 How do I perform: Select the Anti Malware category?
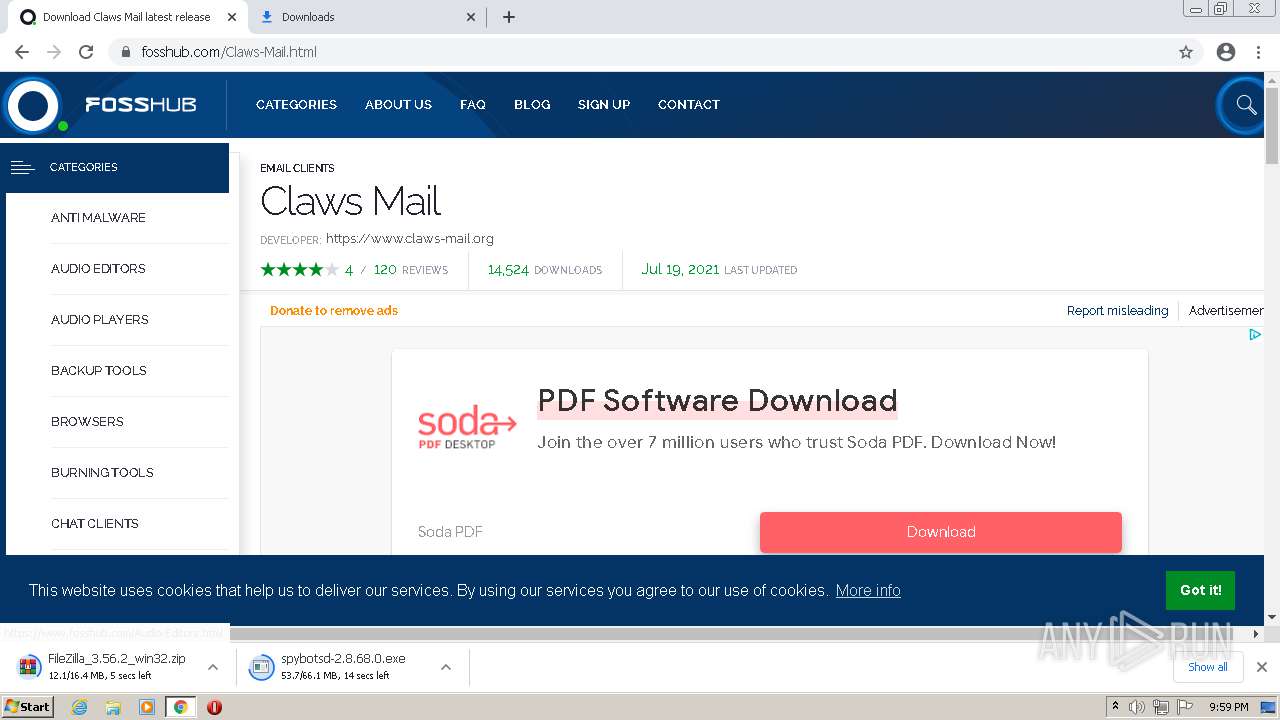(98, 217)
